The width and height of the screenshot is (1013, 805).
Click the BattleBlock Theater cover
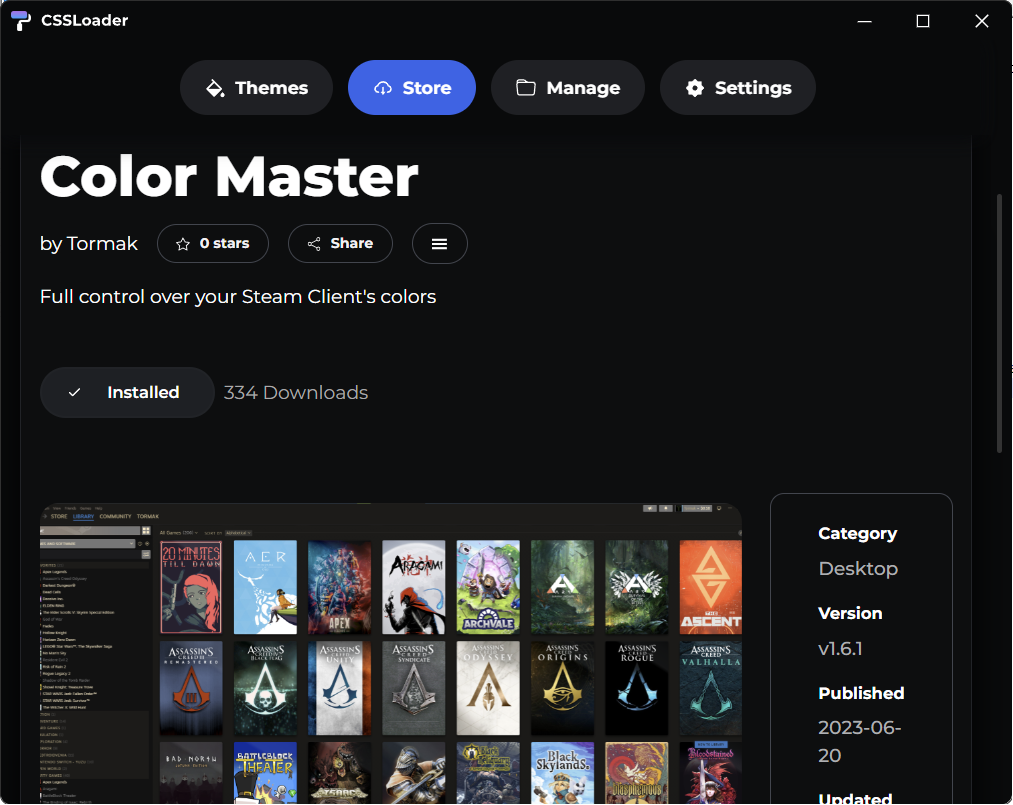pos(265,773)
